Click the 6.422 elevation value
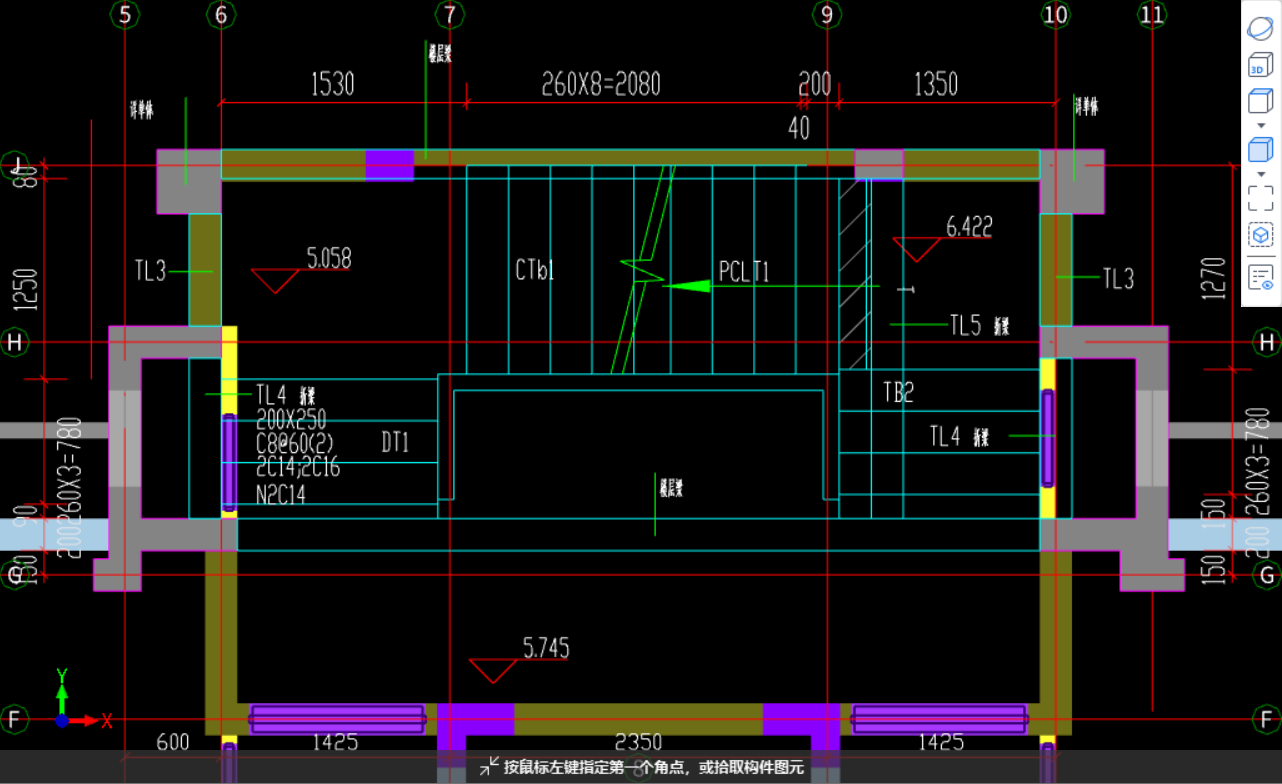Viewport: 1282px width, 784px height. [969, 227]
